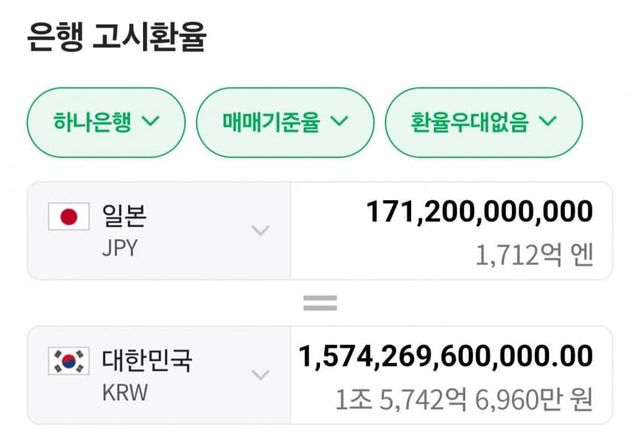Expand the JPY currency chevron

[x=260, y=231]
